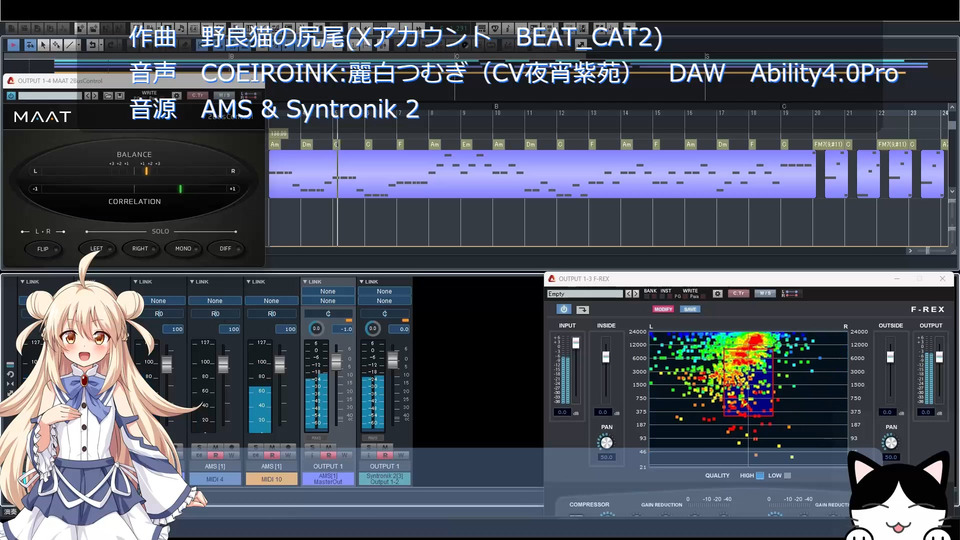Click the F-REX INPUT level fader

[x=576, y=344]
